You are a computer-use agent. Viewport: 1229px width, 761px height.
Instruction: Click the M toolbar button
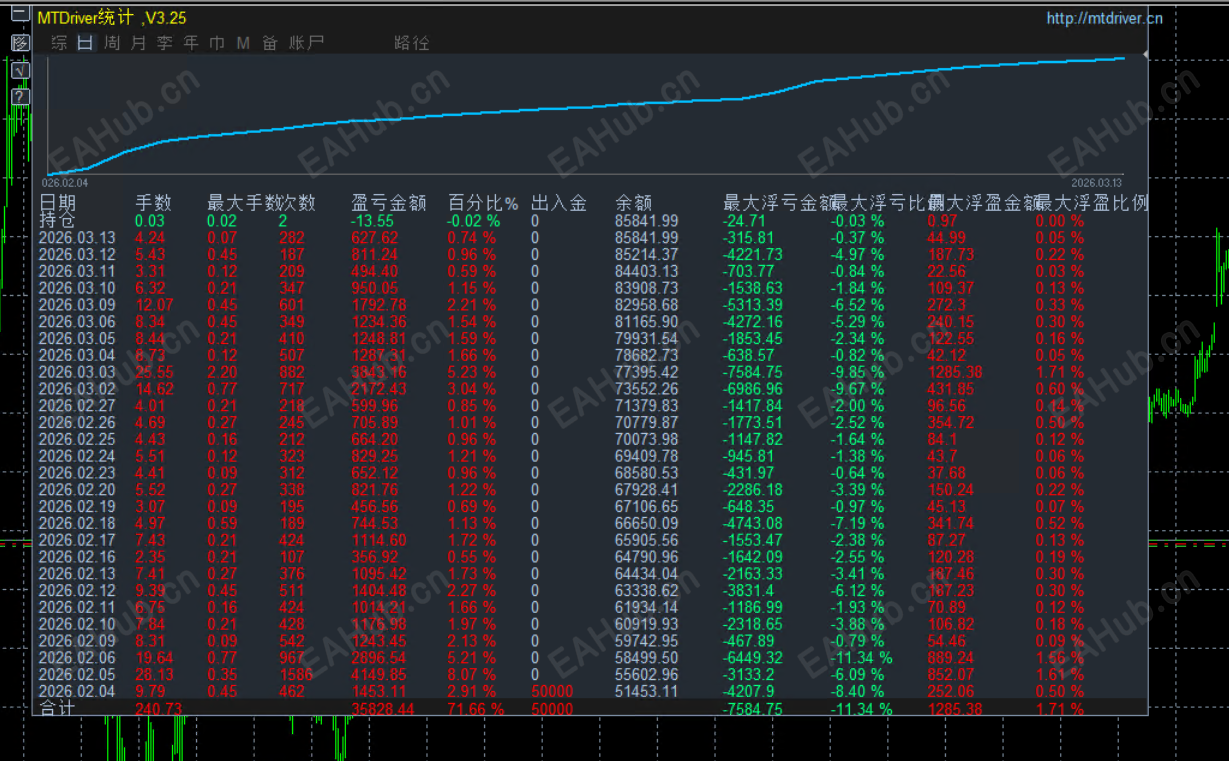[242, 43]
